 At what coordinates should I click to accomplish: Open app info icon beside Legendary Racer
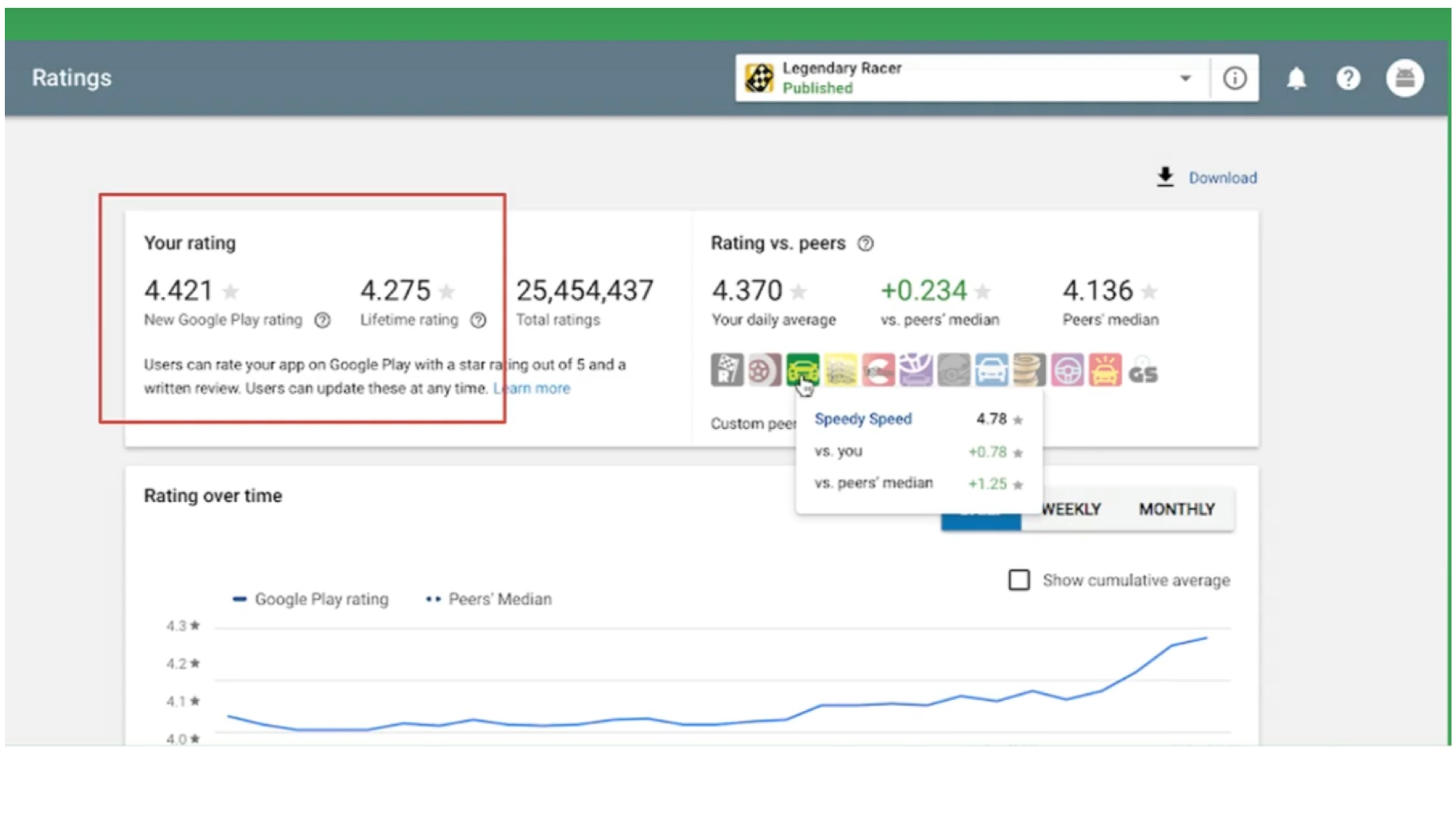pyautogui.click(x=1235, y=78)
